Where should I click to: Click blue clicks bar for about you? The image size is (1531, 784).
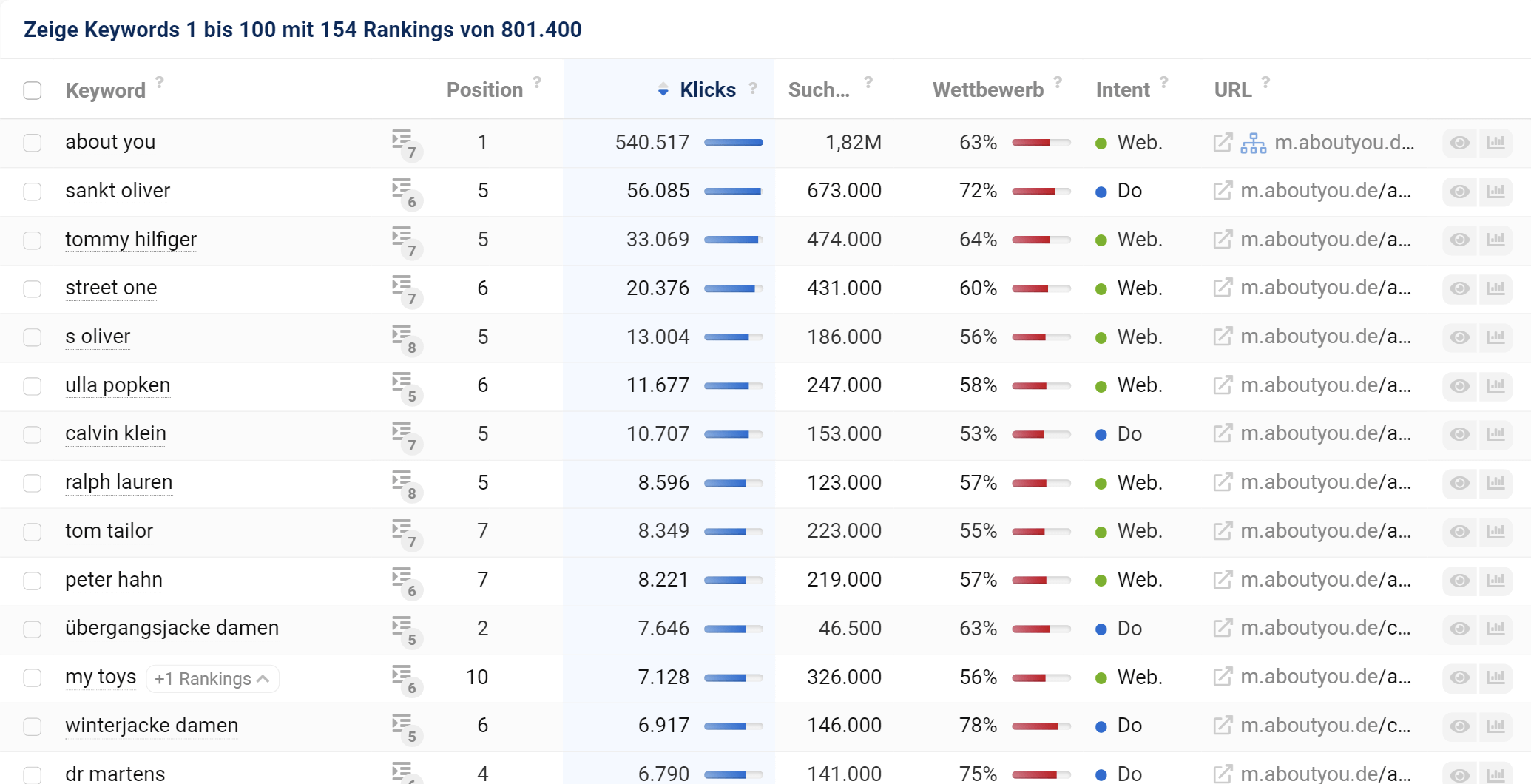point(733,142)
